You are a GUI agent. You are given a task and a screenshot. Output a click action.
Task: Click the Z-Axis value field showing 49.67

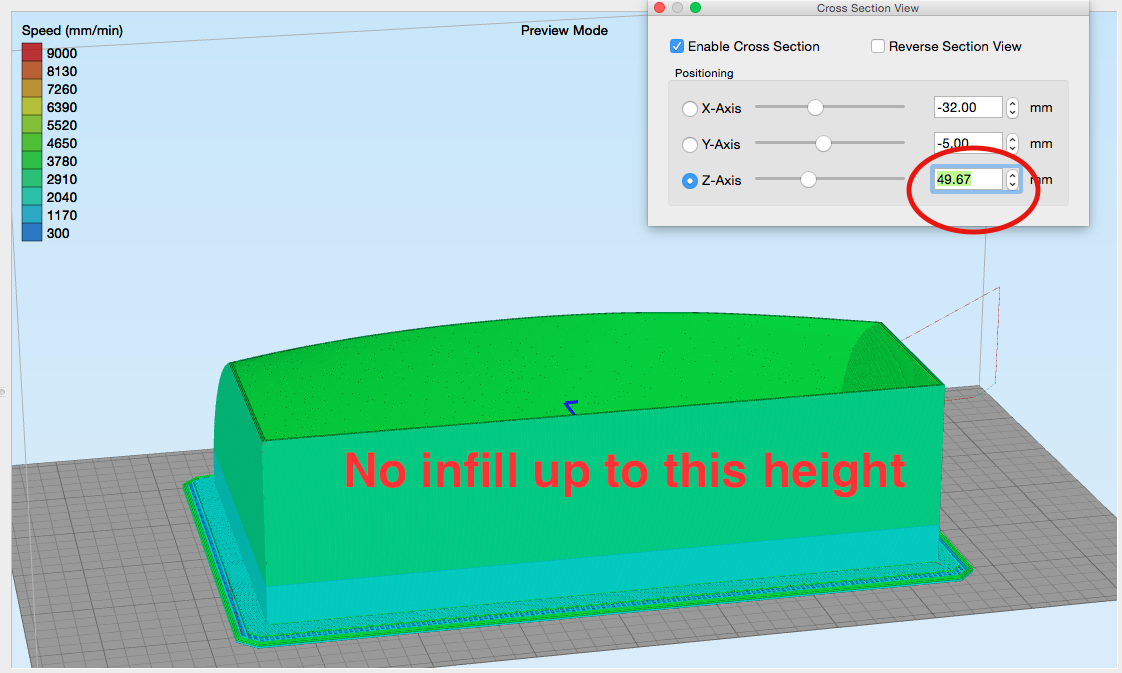click(x=968, y=180)
